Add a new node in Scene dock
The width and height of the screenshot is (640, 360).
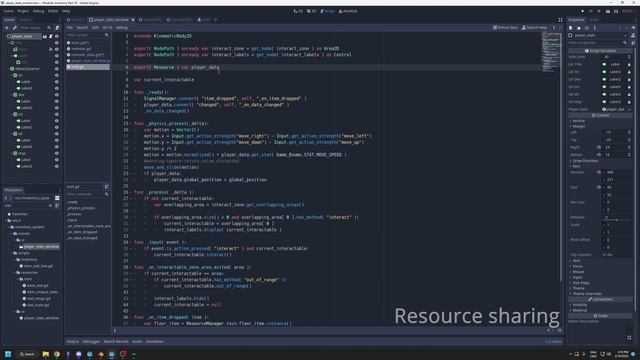point(7,28)
